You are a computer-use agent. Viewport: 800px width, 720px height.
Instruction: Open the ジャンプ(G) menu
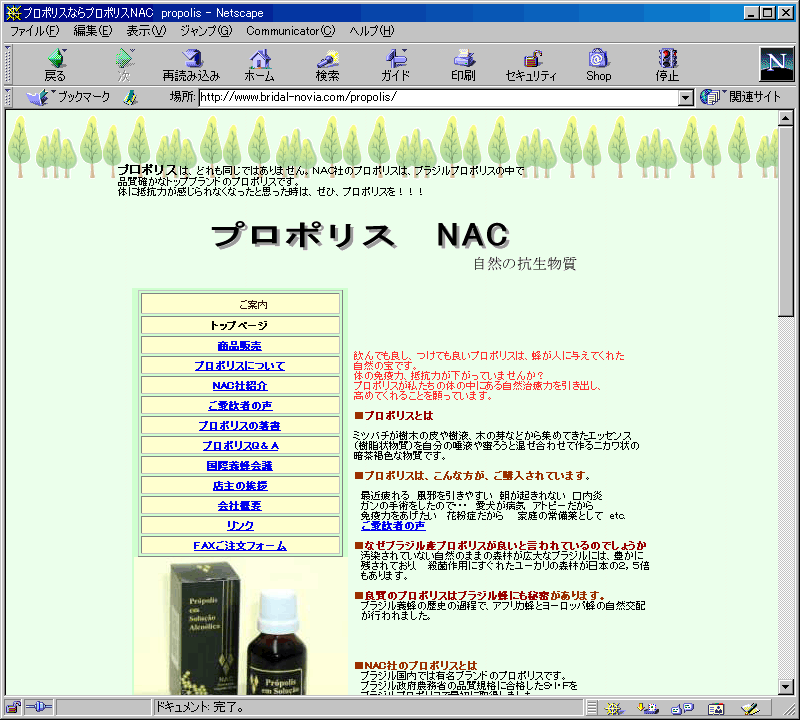pyautogui.click(x=206, y=31)
